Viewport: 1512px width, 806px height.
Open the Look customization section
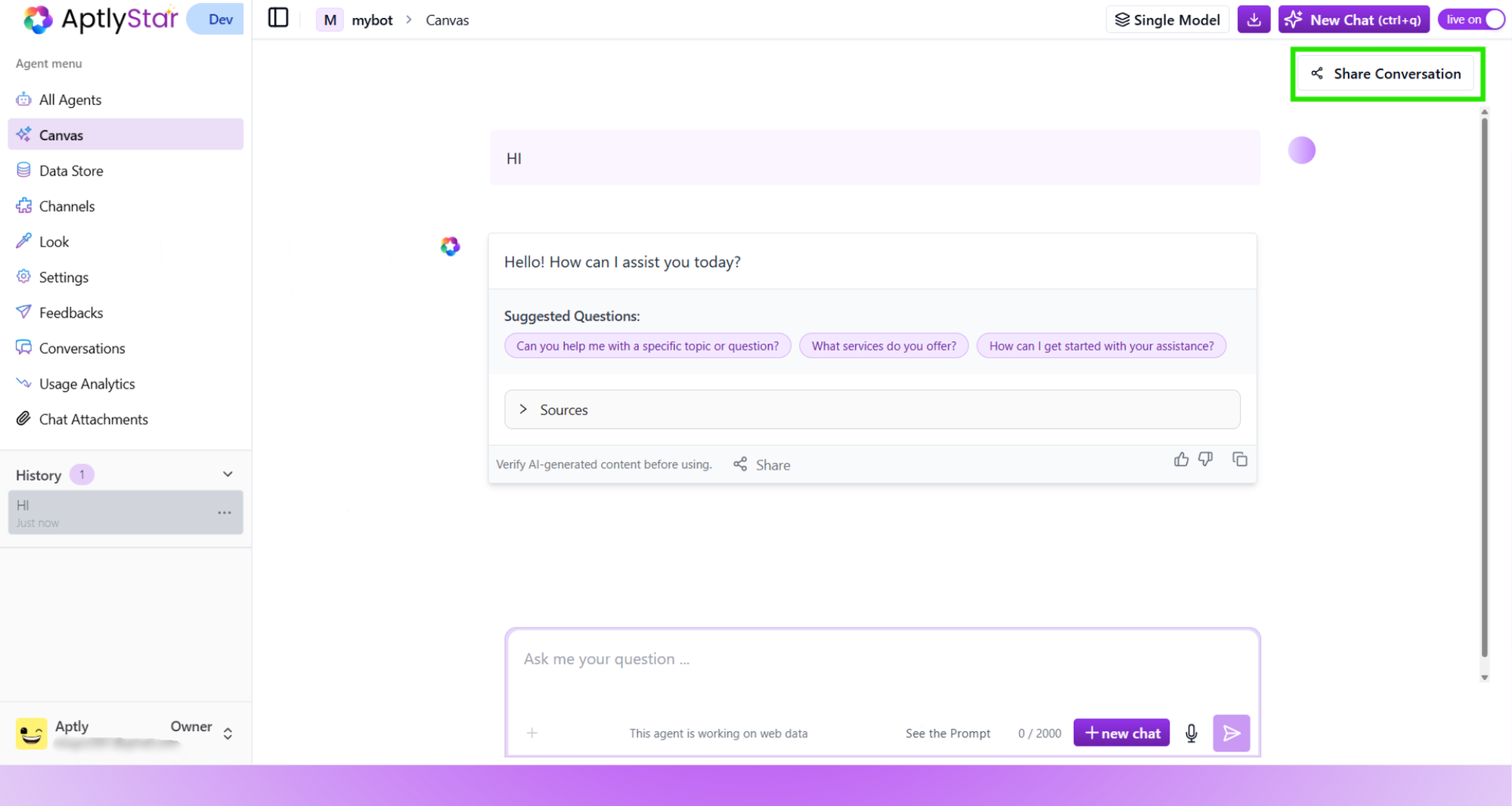pos(53,241)
